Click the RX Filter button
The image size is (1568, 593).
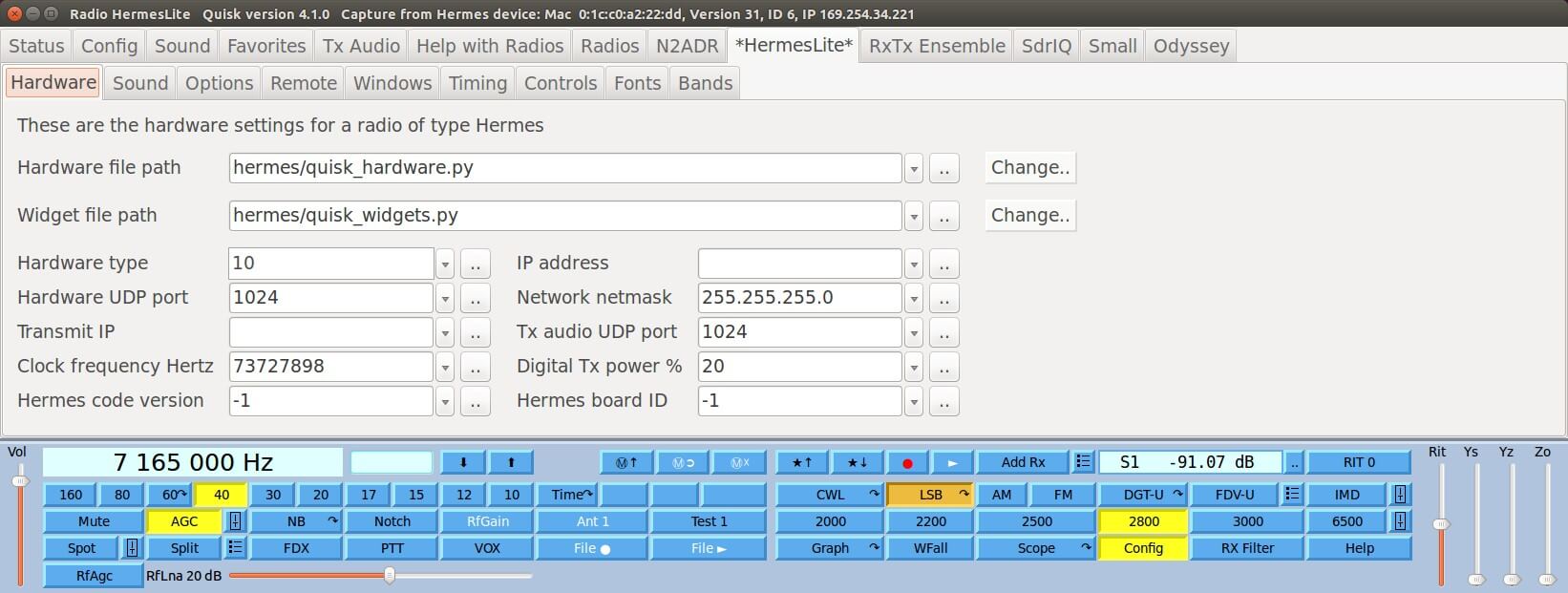coord(1247,548)
